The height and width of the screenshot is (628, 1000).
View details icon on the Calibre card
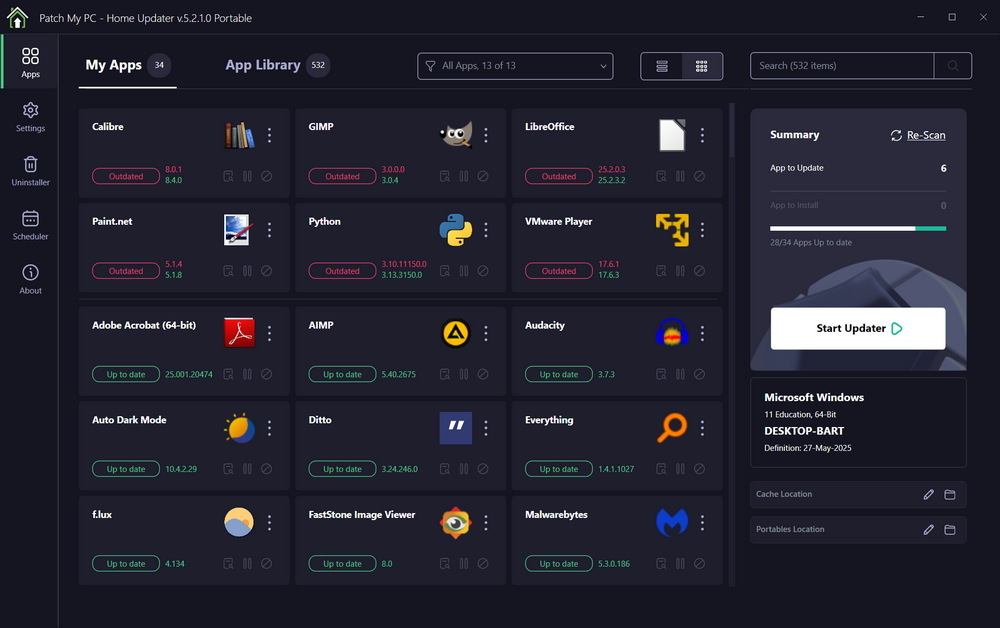228,176
